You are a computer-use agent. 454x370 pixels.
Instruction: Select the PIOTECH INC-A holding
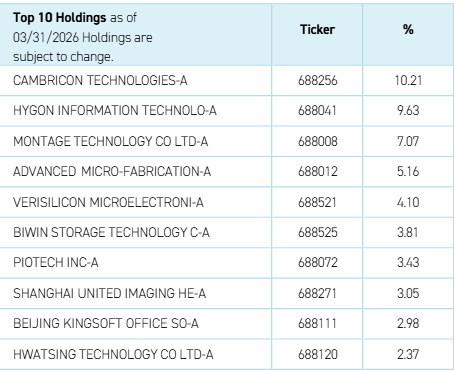pos(56,263)
